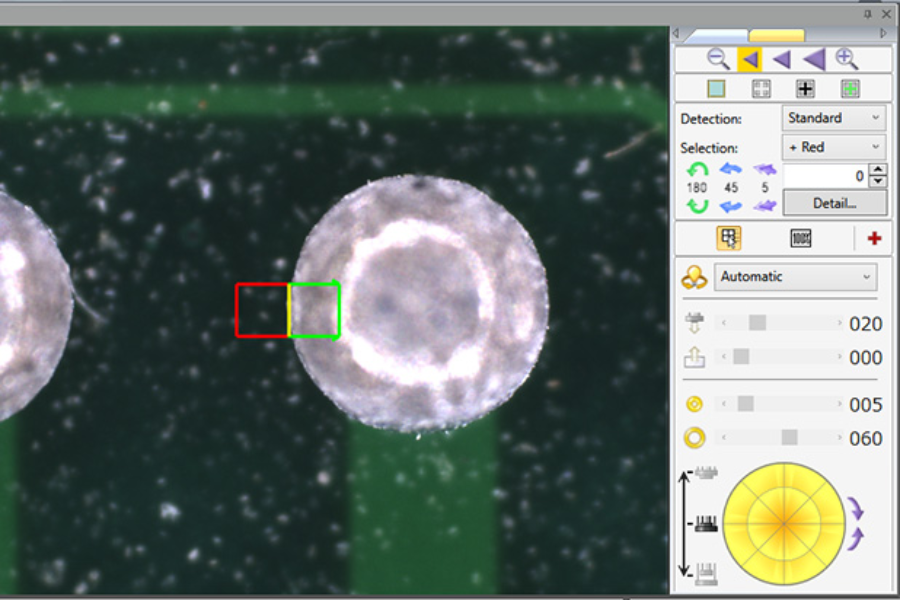Close the side panel
Image resolution: width=900 pixels, height=600 pixels.
click(886, 14)
